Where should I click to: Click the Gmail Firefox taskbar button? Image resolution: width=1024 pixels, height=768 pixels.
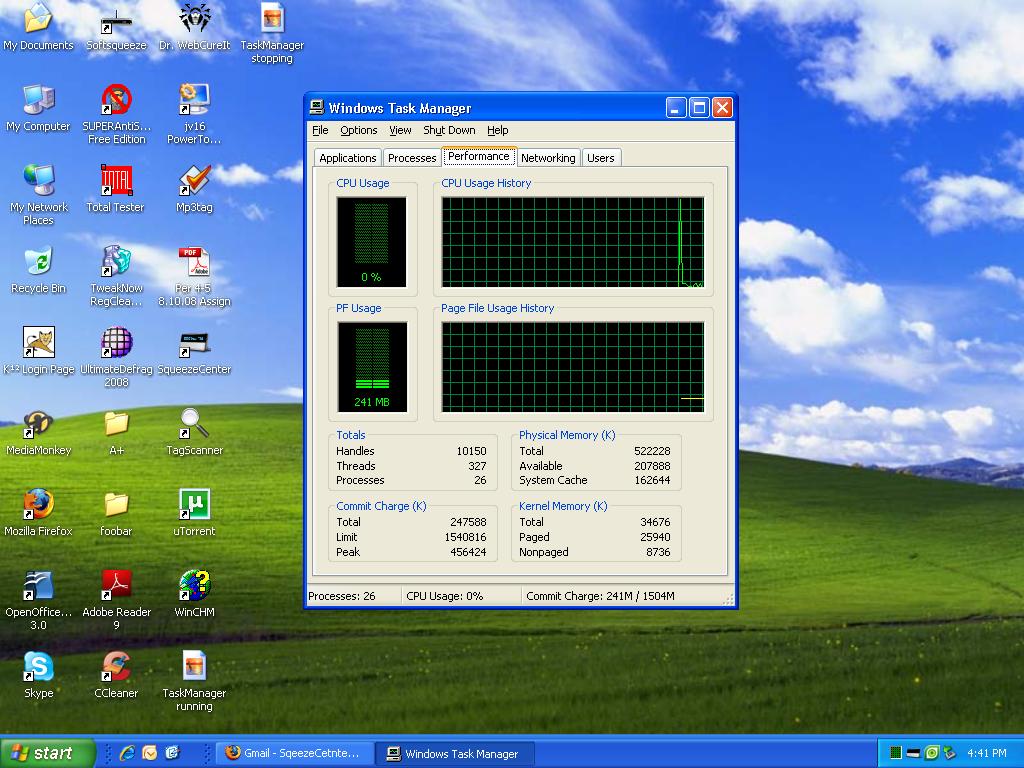point(294,753)
